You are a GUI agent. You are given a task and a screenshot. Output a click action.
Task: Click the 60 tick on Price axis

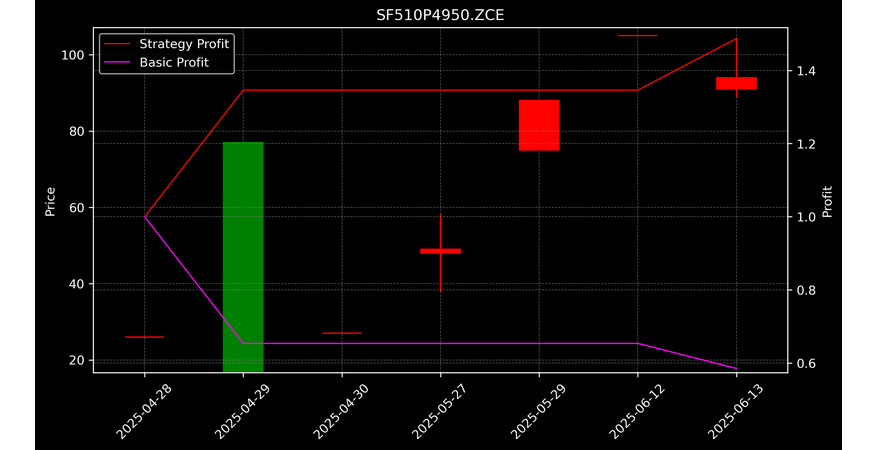pos(77,208)
